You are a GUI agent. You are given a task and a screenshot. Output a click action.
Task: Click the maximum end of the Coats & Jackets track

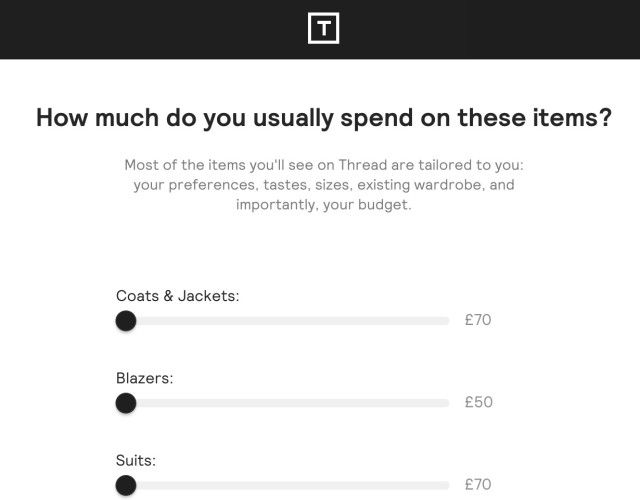[446, 321]
